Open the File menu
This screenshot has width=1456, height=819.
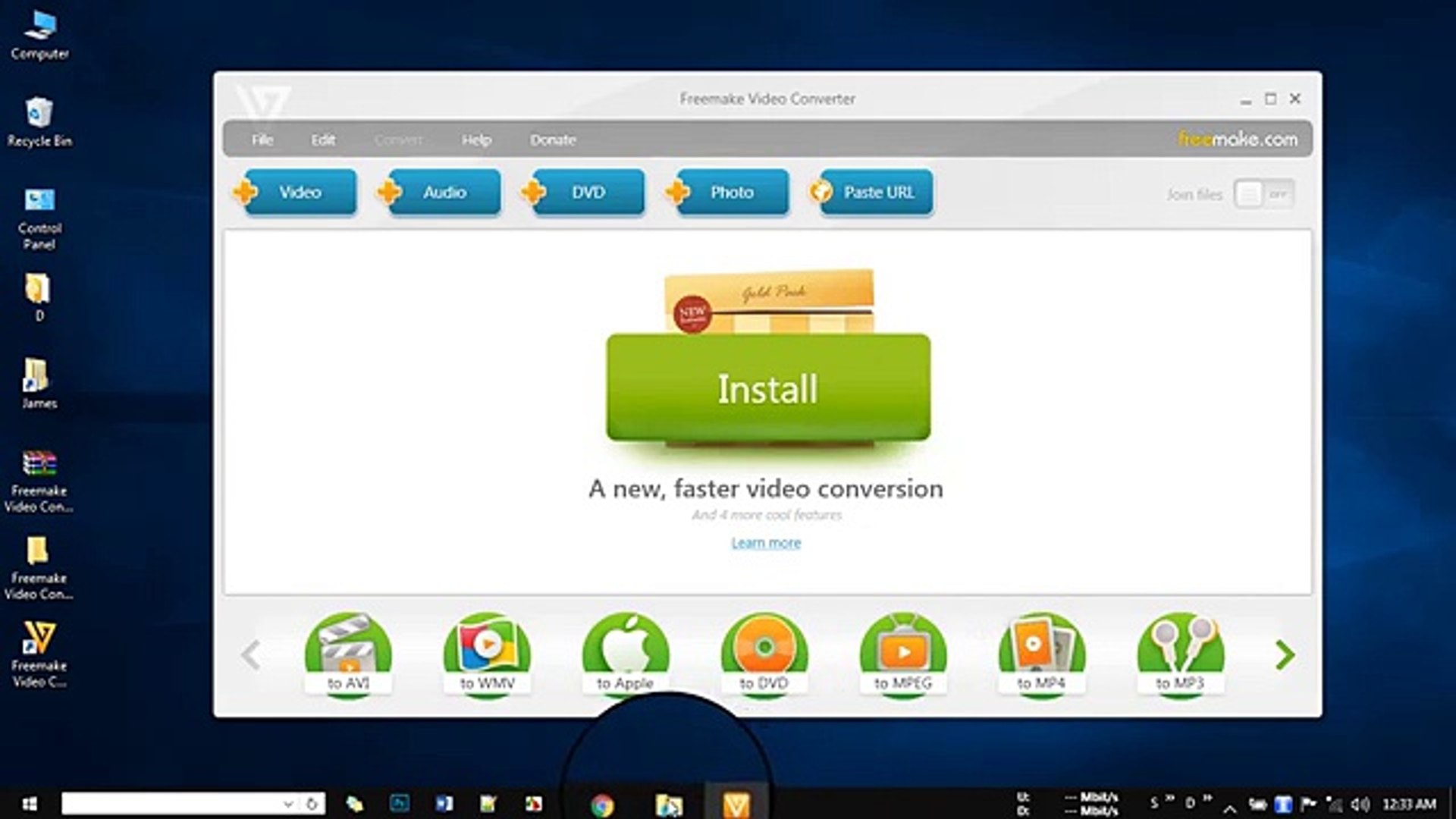[x=262, y=140]
